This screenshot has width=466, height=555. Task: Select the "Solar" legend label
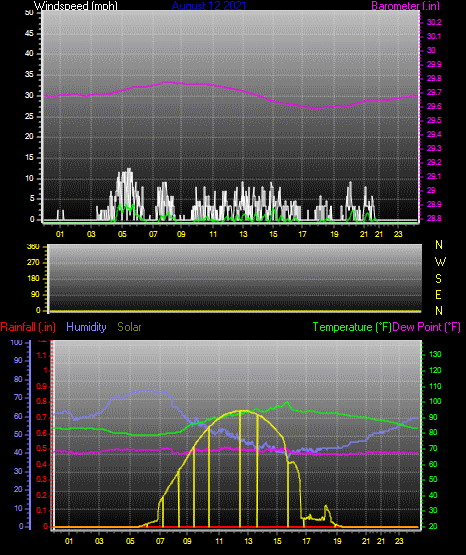point(130,327)
